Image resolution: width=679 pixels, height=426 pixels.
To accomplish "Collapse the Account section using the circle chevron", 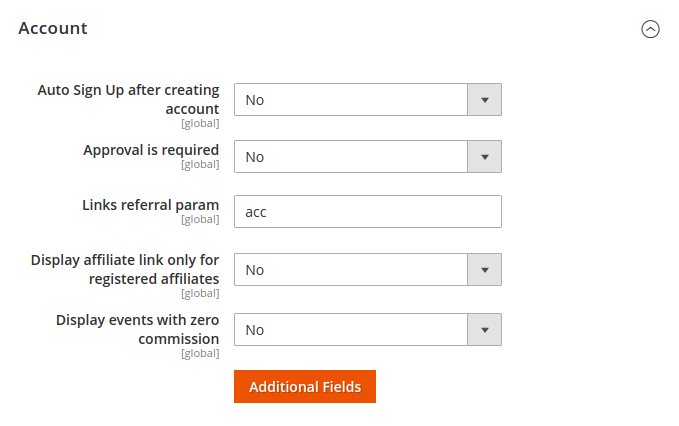I will (x=650, y=29).
